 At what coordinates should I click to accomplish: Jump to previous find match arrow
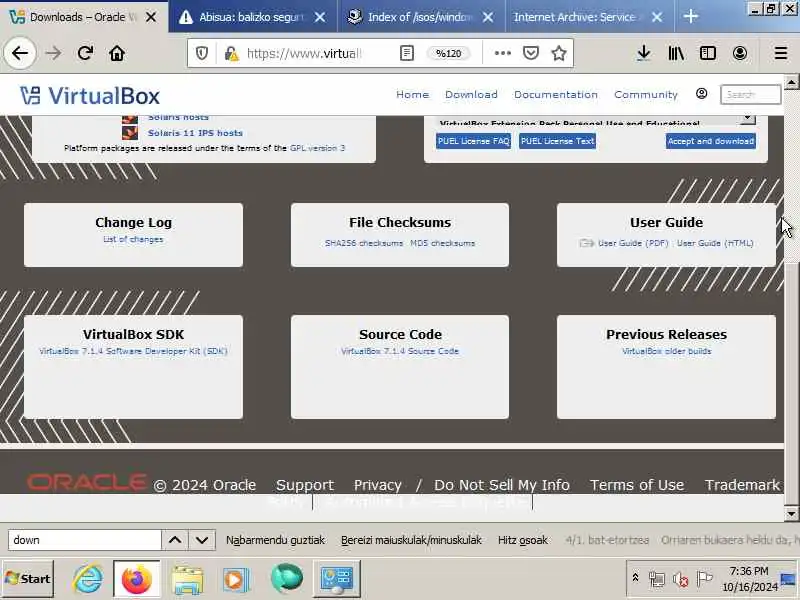click(x=175, y=540)
